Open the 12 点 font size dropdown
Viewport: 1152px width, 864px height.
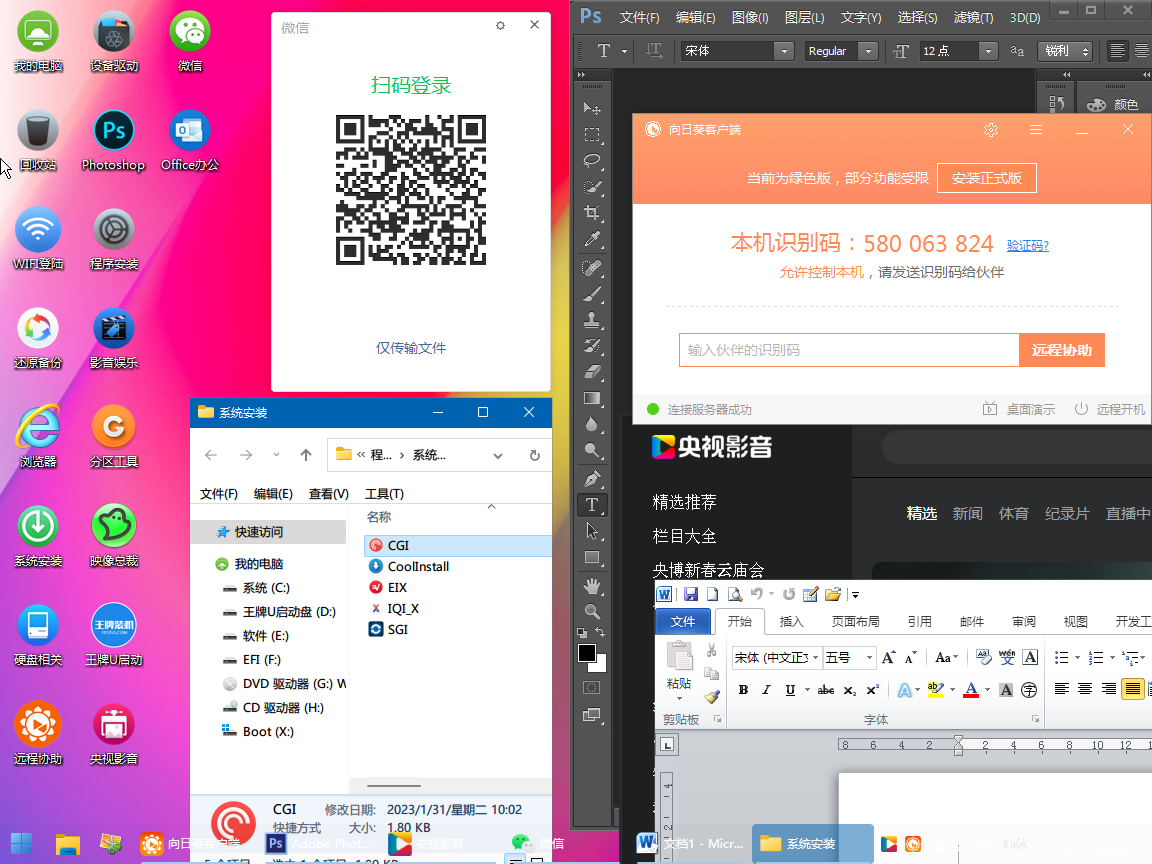coord(988,51)
